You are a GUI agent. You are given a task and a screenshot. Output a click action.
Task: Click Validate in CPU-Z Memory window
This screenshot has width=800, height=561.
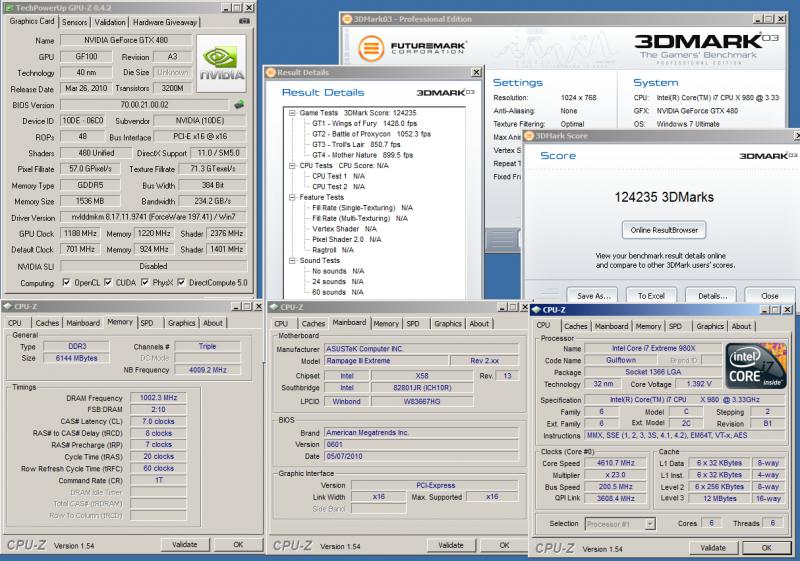click(x=185, y=545)
